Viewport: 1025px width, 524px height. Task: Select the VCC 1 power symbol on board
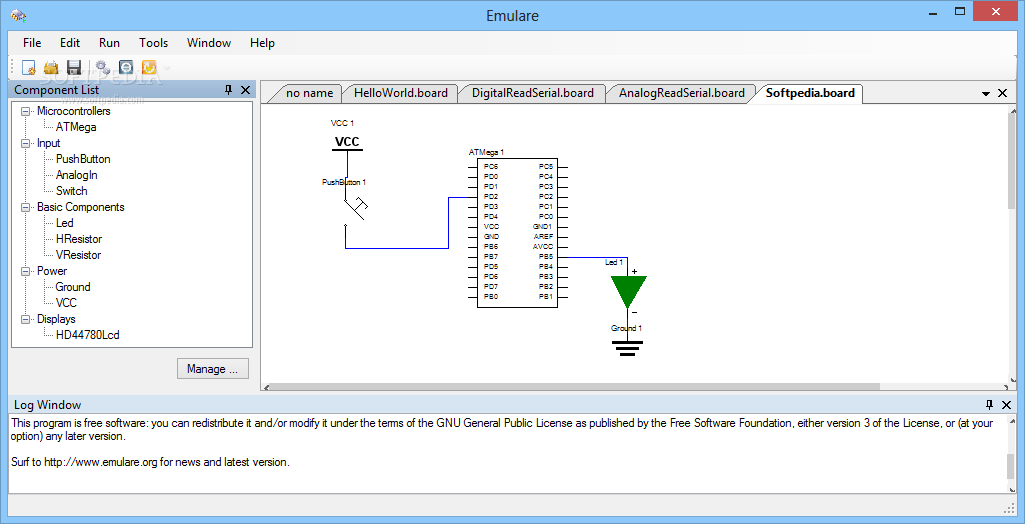(347, 142)
